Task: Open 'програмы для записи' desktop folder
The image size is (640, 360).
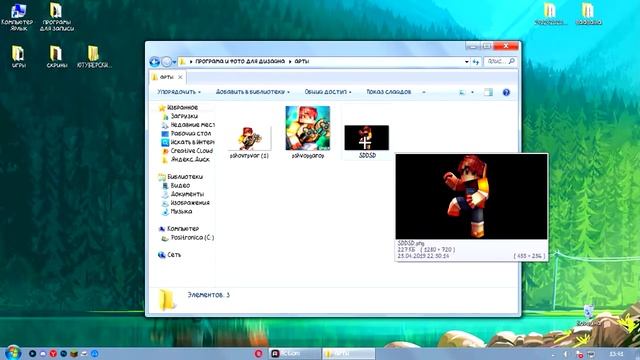Action: (56, 17)
